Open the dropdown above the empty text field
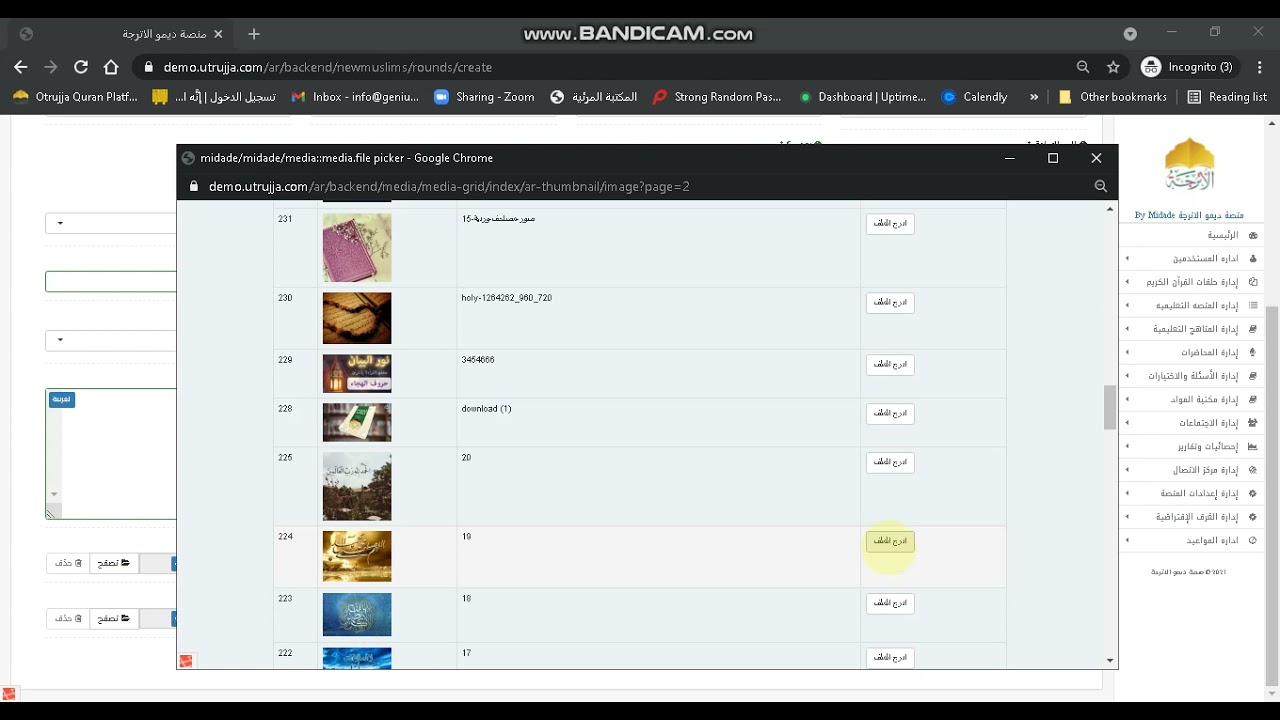The image size is (1280, 720). (x=110, y=223)
